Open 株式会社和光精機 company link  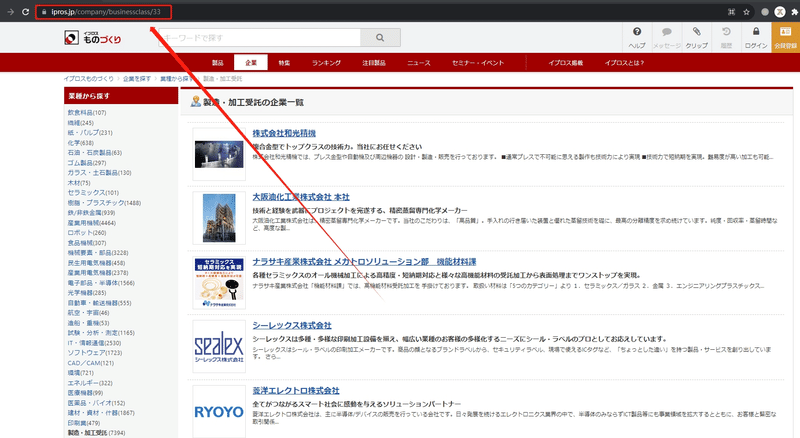(x=284, y=133)
